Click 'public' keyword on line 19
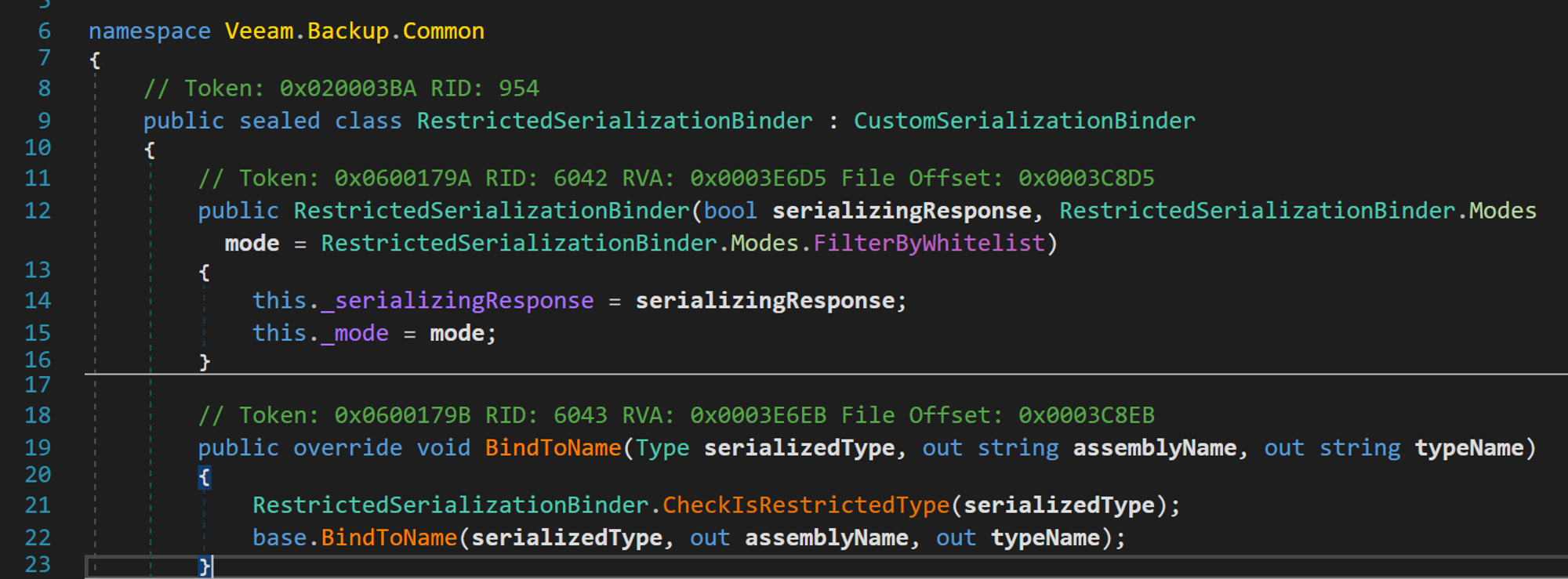 coord(238,448)
